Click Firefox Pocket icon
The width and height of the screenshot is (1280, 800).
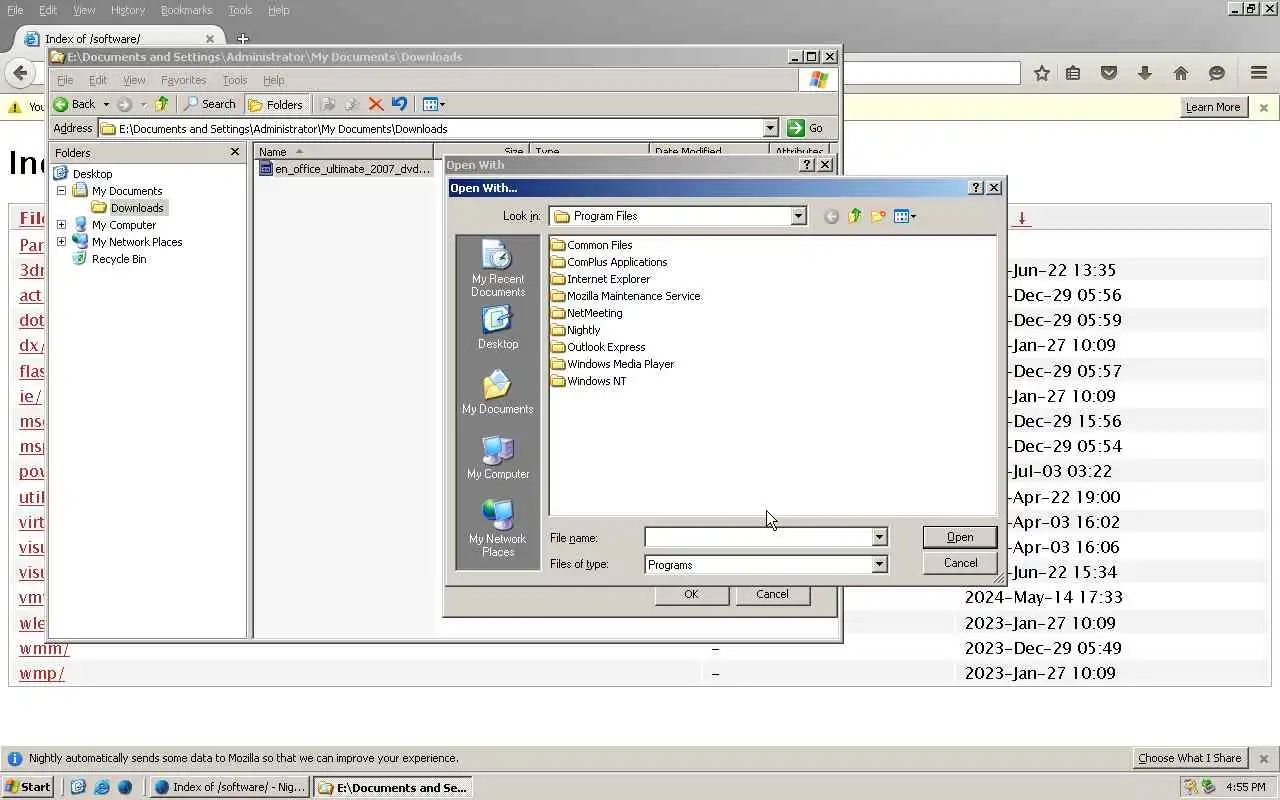[x=1109, y=73]
